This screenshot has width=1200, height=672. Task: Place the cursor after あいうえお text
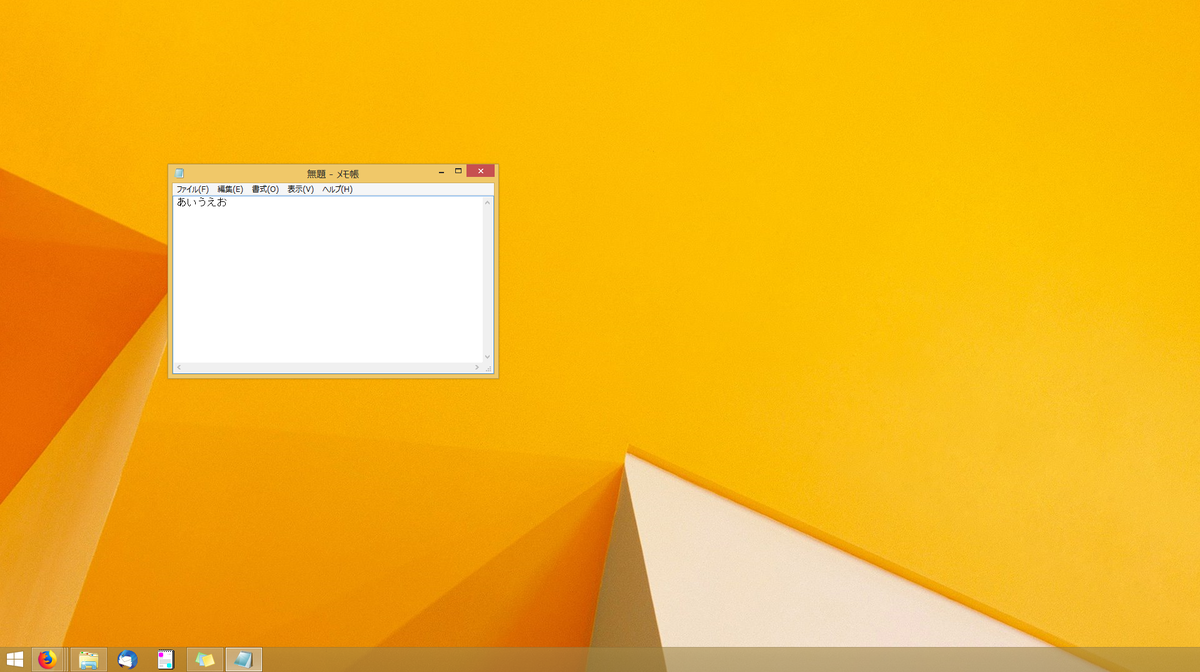click(x=228, y=204)
